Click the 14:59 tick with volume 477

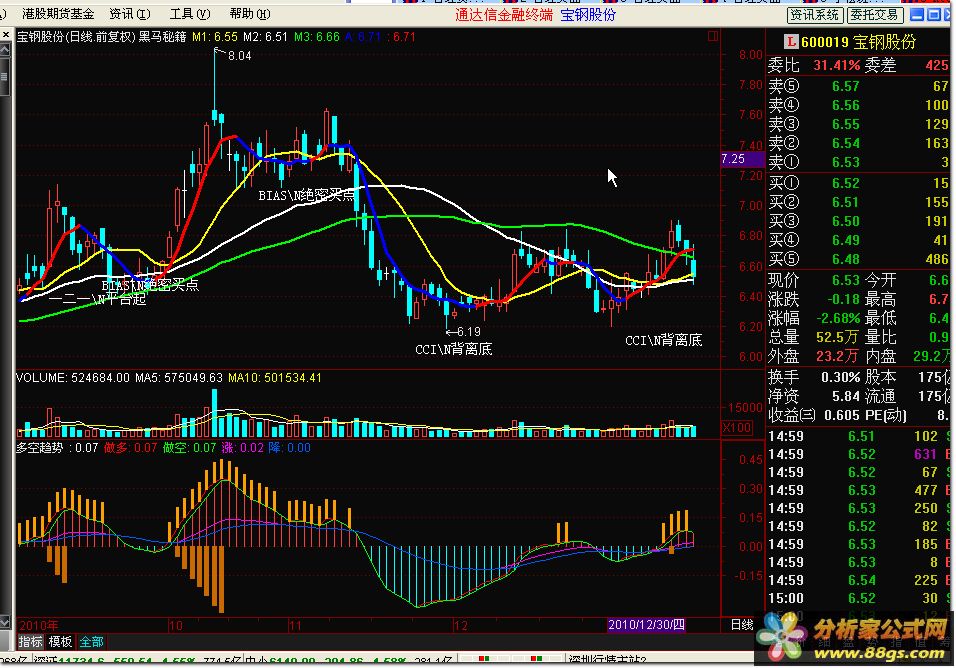click(858, 491)
